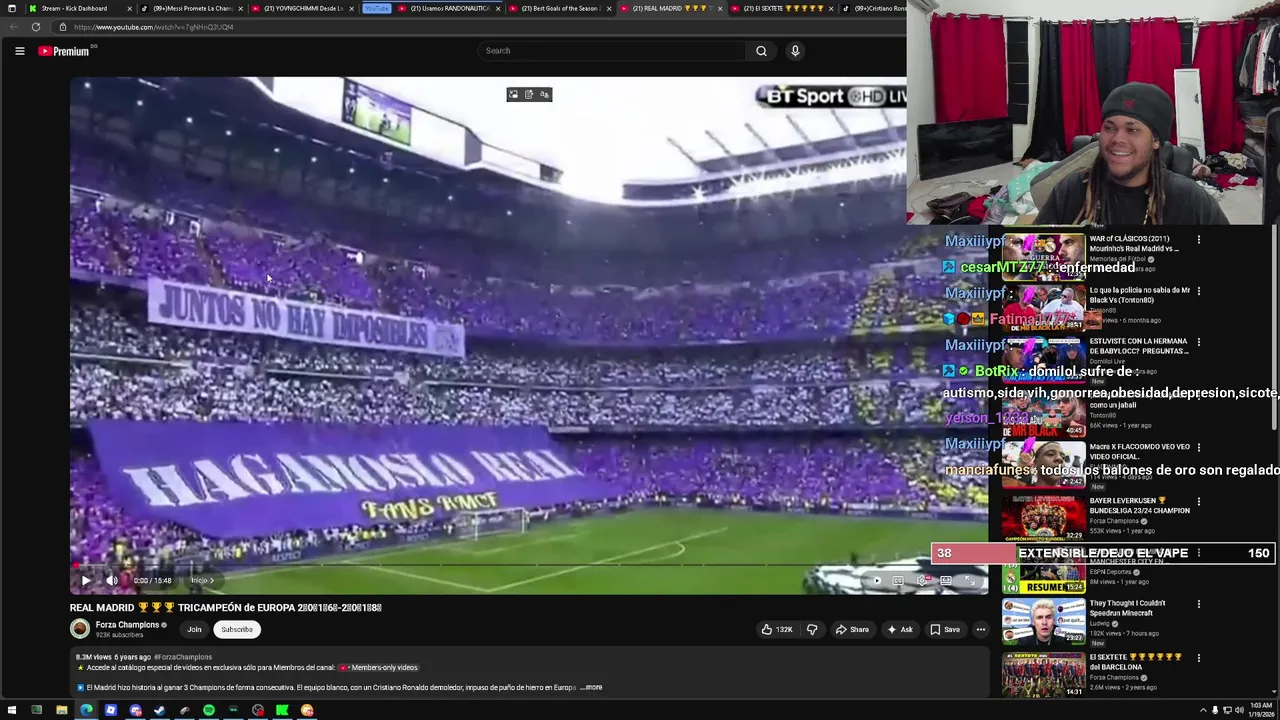Image resolution: width=1280 pixels, height=720 pixels.
Task: Open the three-dot more actions menu
Action: 981,629
